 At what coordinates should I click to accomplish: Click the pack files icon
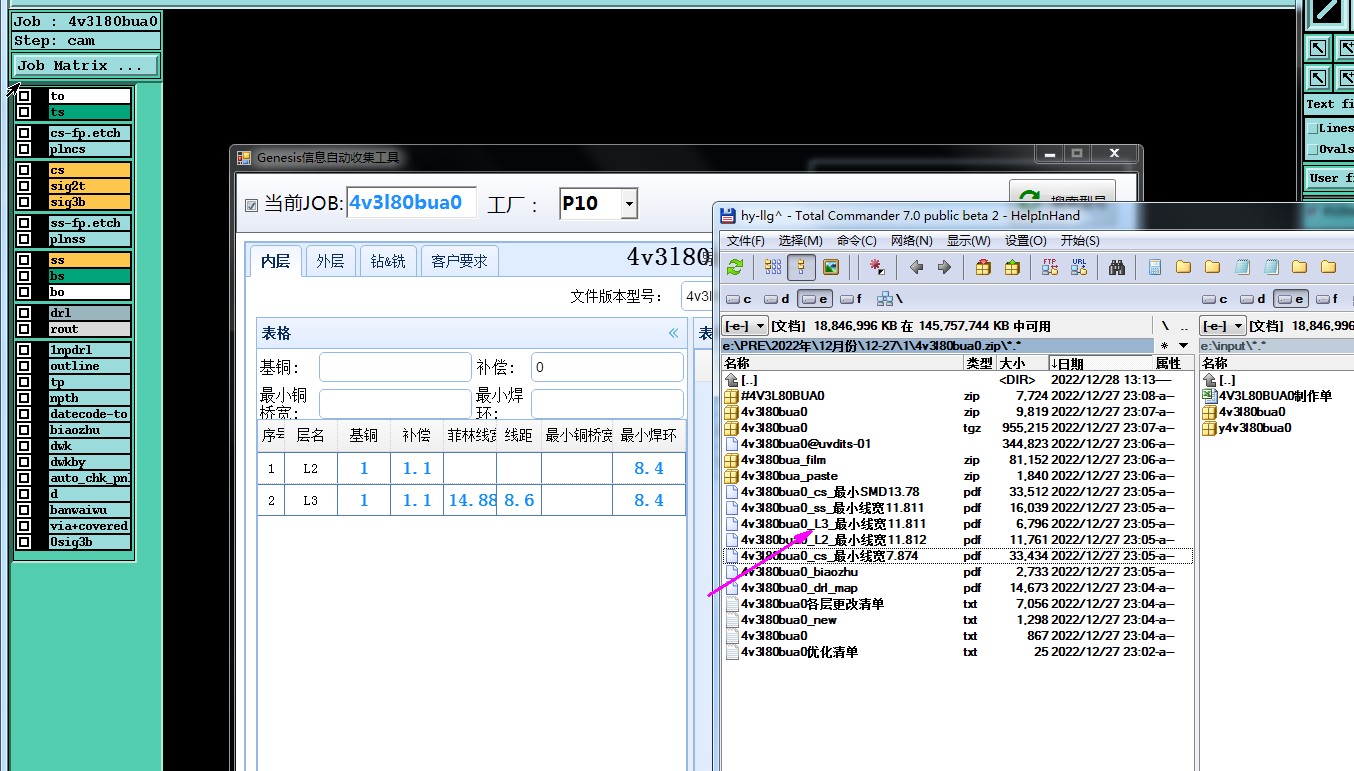(983, 267)
